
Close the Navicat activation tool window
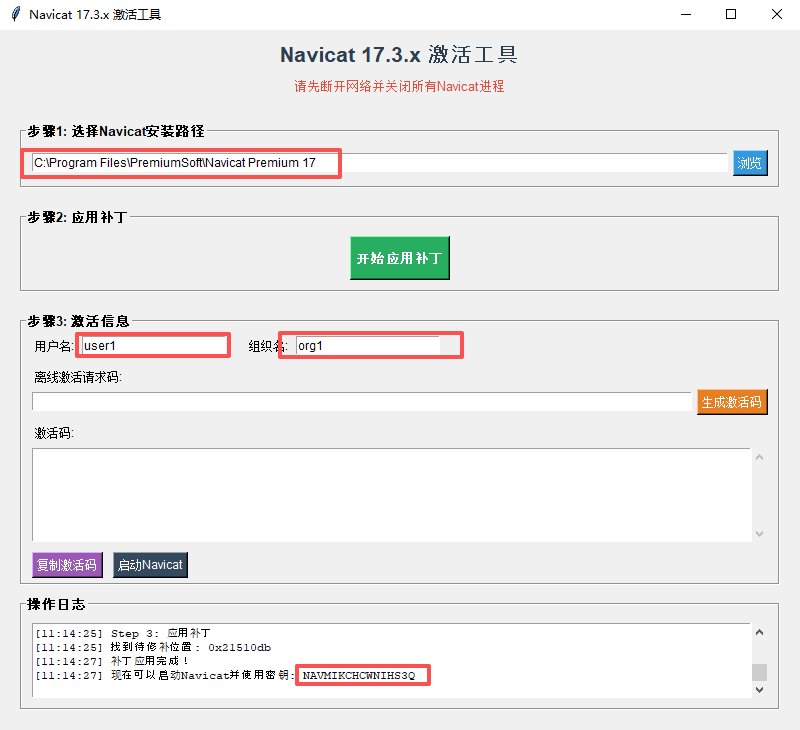[x=777, y=14]
